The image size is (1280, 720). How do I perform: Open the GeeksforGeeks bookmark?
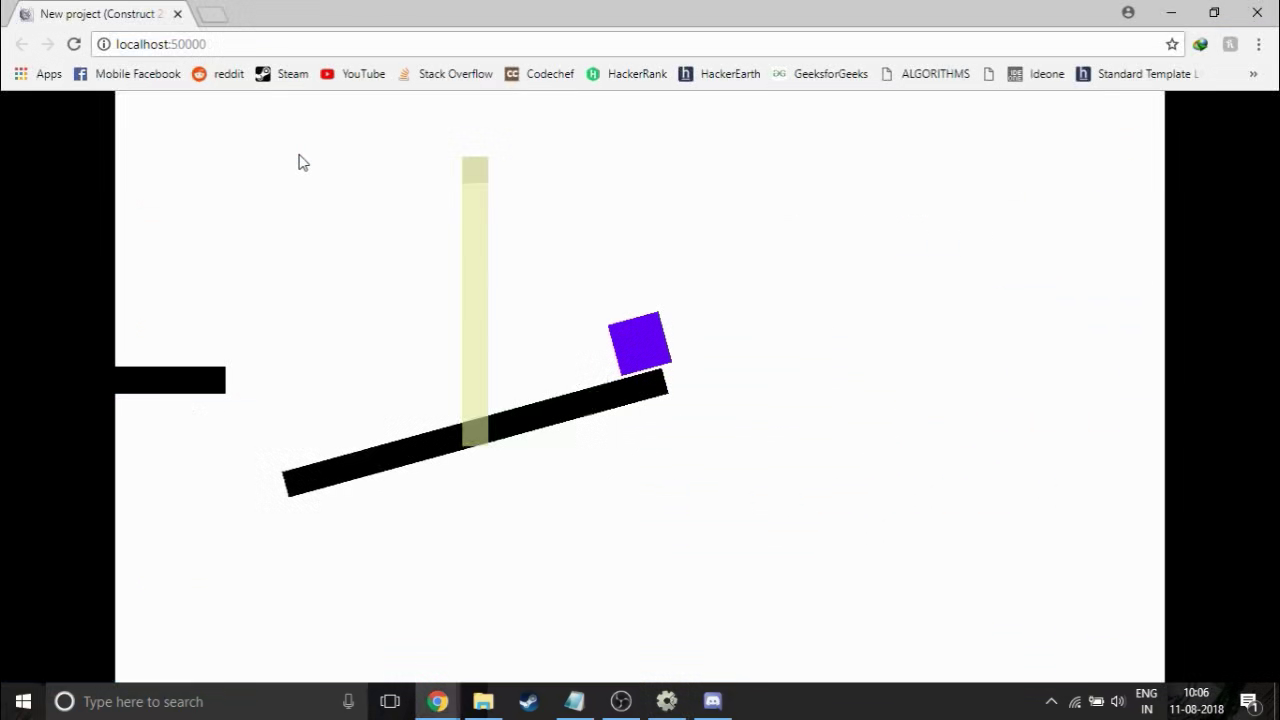coord(820,74)
